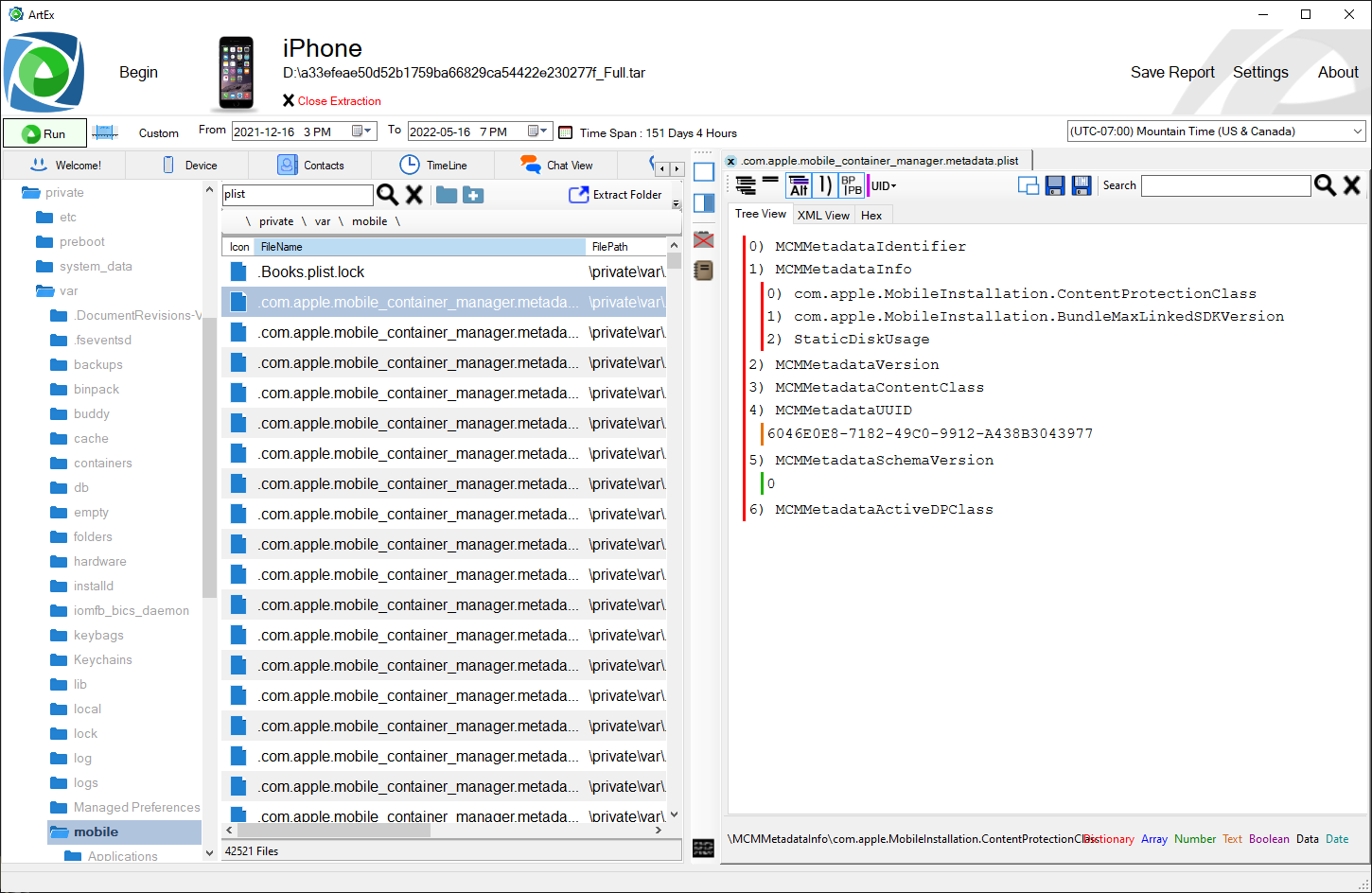The height and width of the screenshot is (893, 1372).
Task: Expand all tree nodes icon
Action: pyautogui.click(x=746, y=185)
